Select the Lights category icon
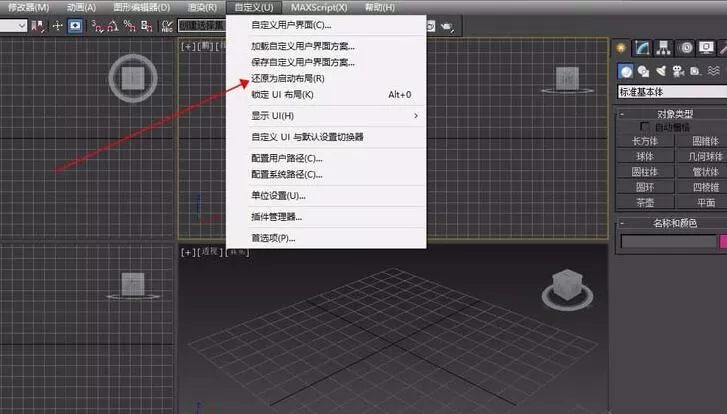This screenshot has height=414, width=727. [661, 71]
